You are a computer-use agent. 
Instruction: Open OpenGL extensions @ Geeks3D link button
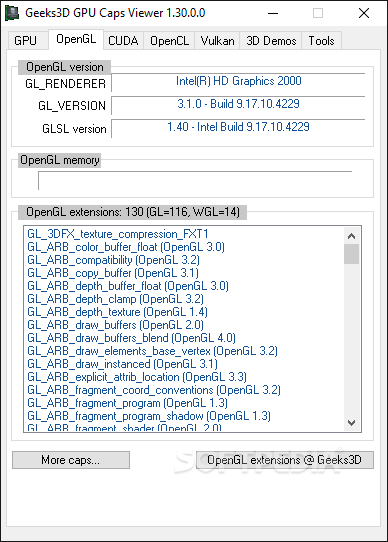coord(285,460)
